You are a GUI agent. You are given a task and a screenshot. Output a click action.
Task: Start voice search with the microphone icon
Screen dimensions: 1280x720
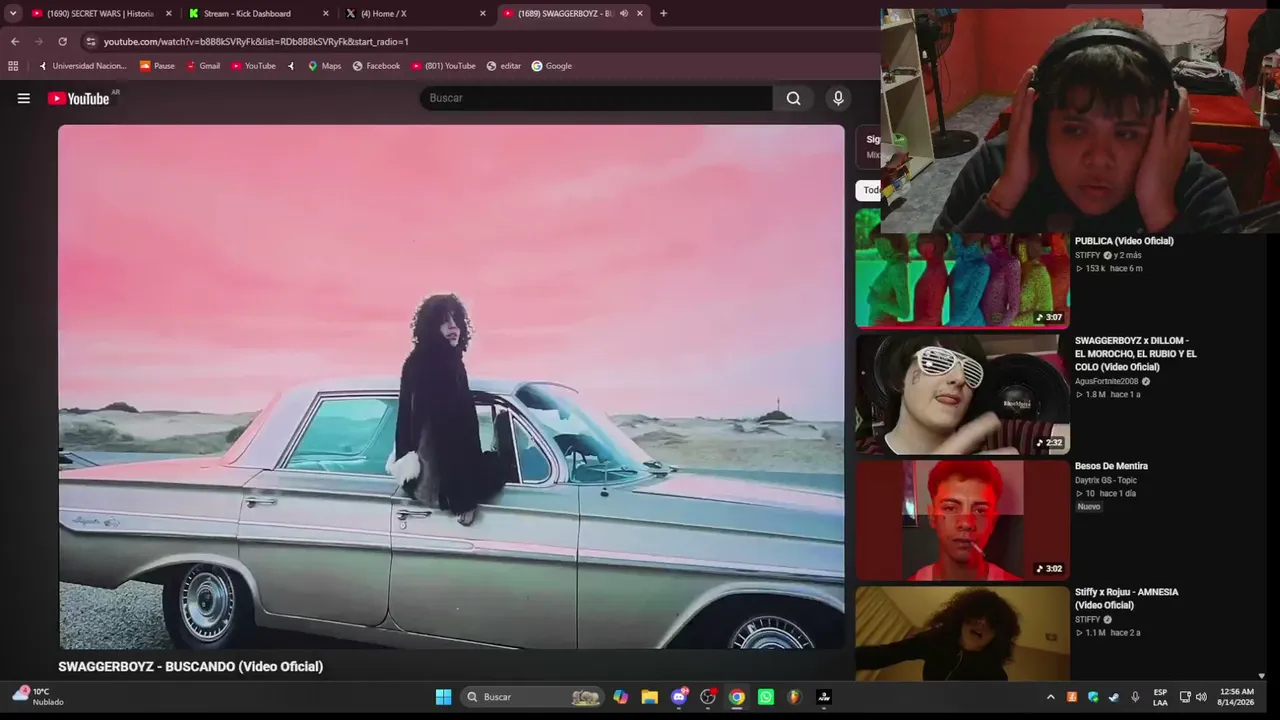(838, 98)
